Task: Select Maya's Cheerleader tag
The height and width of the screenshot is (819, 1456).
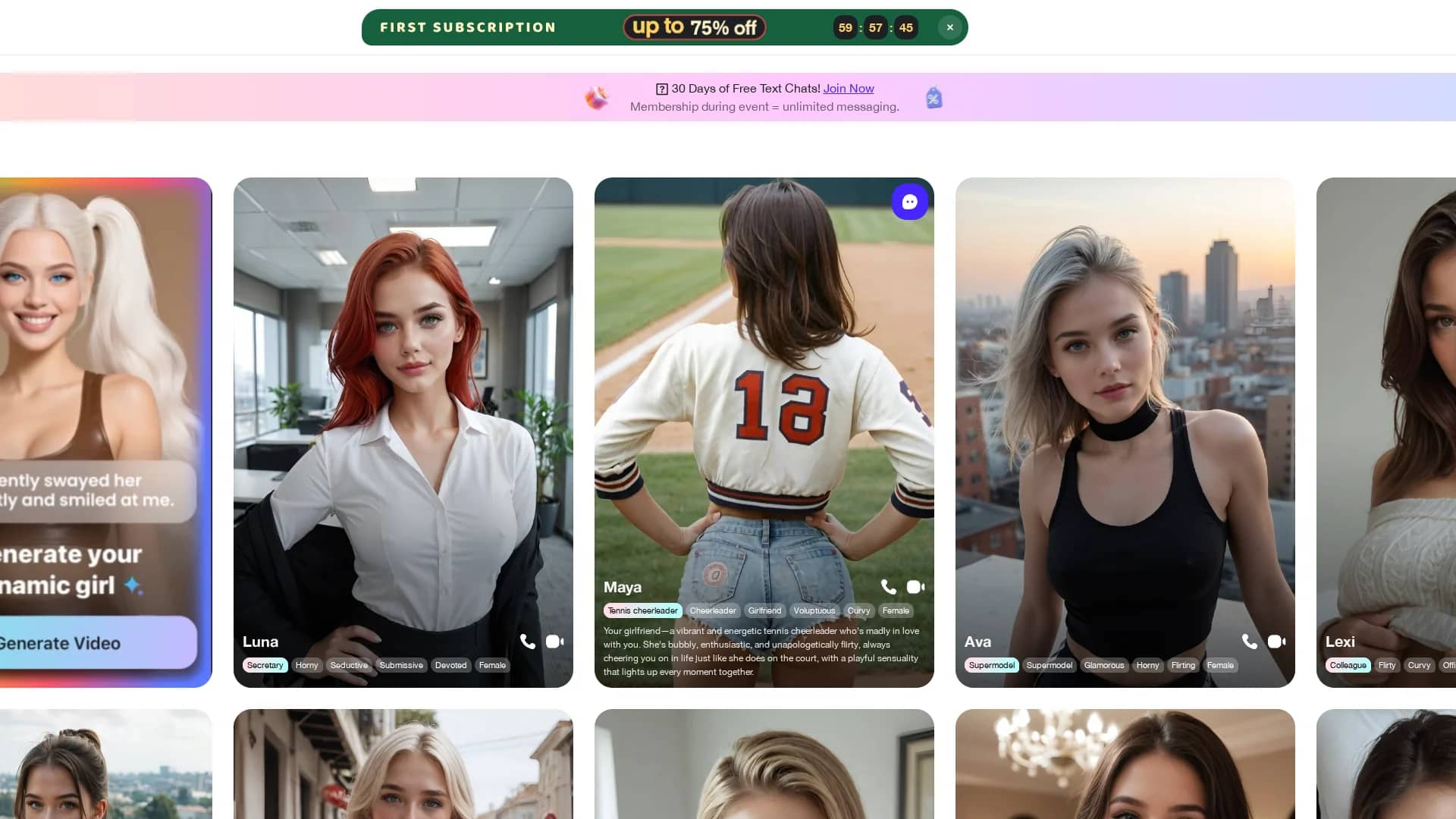Action: point(713,610)
